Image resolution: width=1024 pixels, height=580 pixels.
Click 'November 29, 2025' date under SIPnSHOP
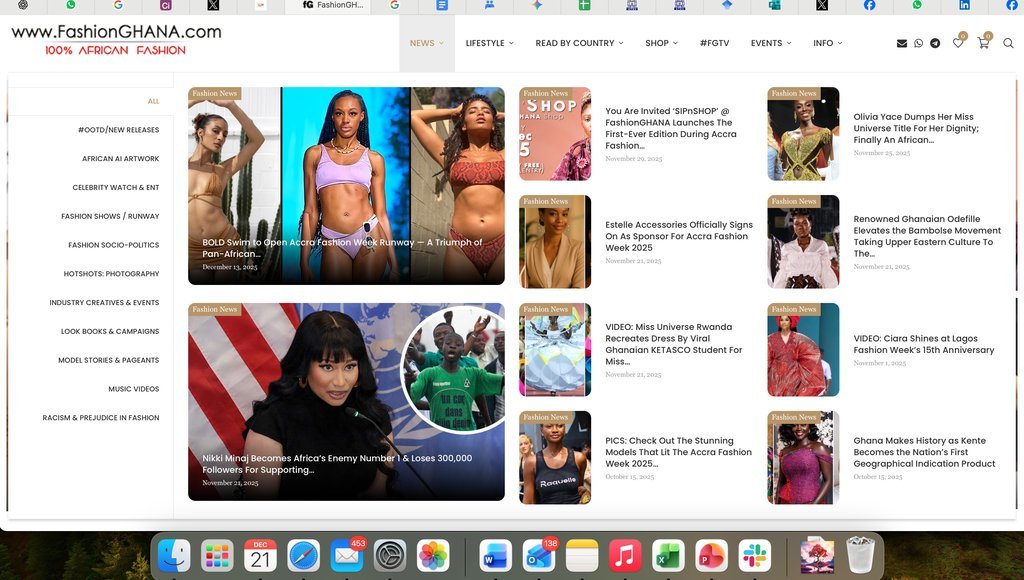tap(633, 159)
